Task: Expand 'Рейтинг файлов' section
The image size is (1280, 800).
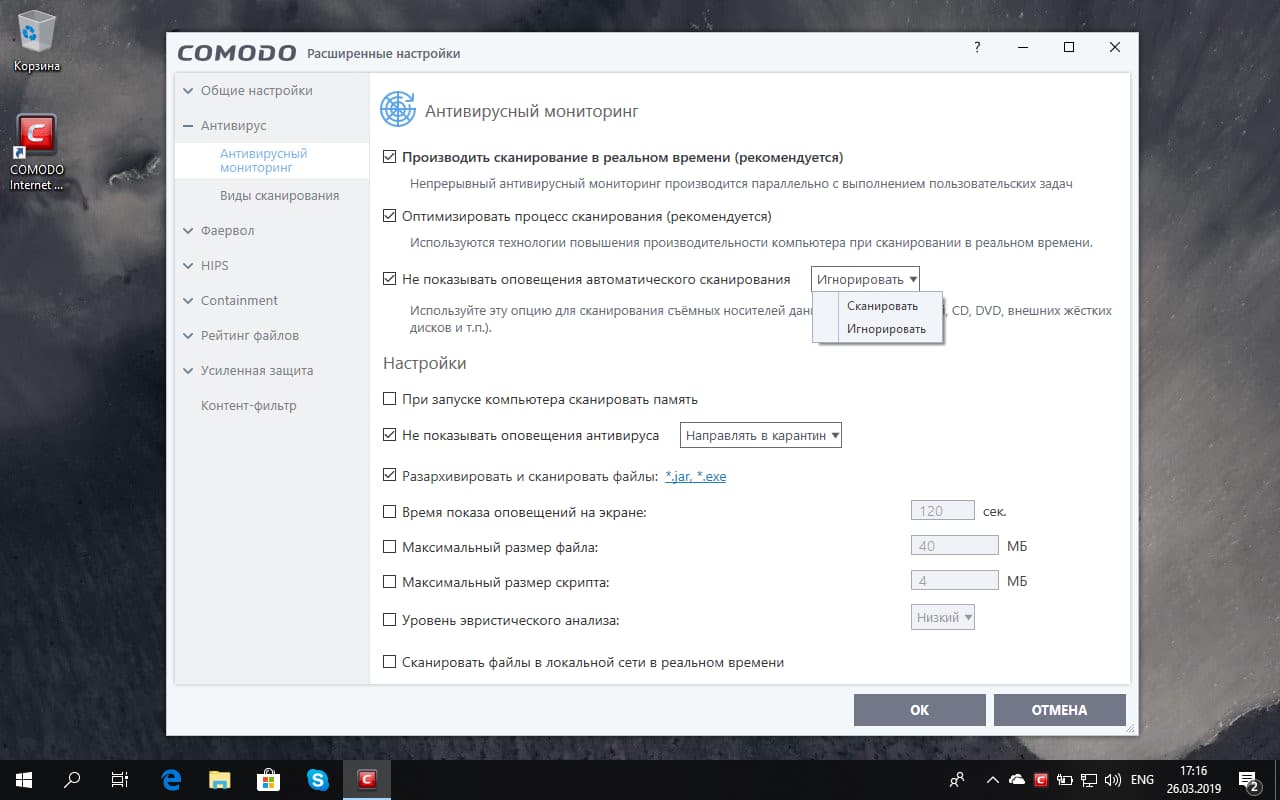Action: tap(241, 336)
